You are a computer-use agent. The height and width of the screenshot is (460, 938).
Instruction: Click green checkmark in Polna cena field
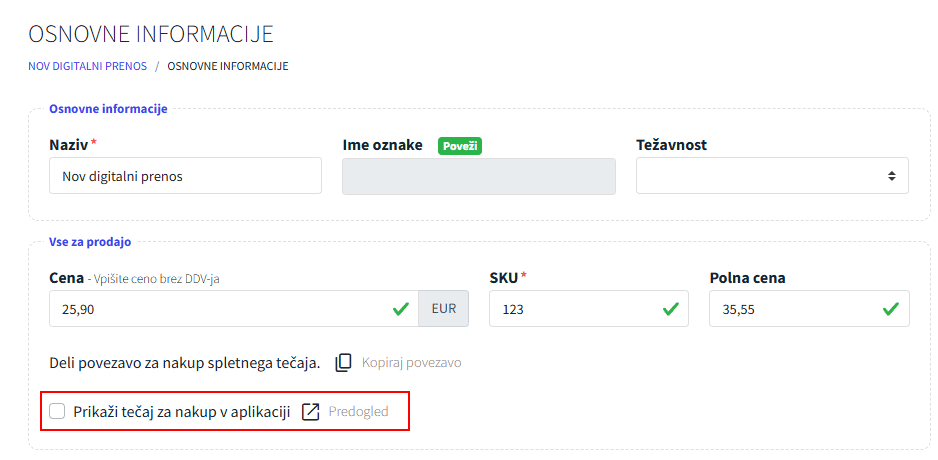pyautogui.click(x=890, y=309)
